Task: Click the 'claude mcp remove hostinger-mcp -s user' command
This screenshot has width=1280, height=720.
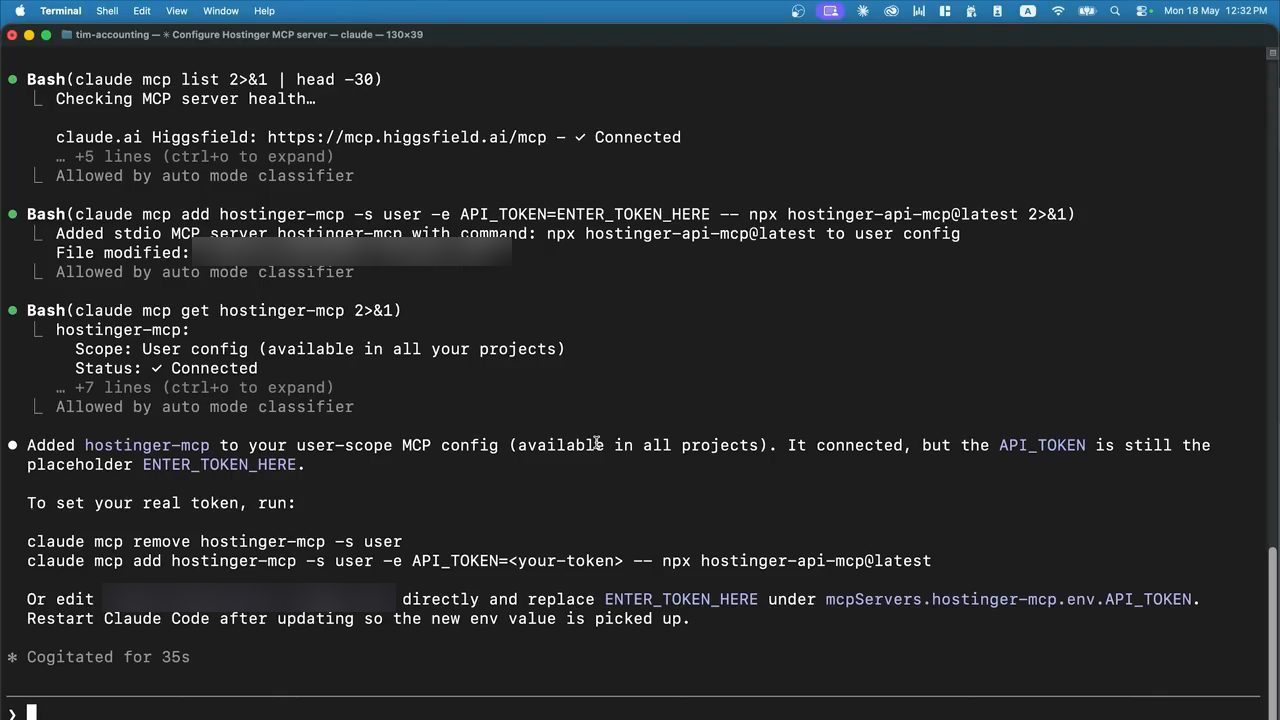Action: [x=214, y=541]
